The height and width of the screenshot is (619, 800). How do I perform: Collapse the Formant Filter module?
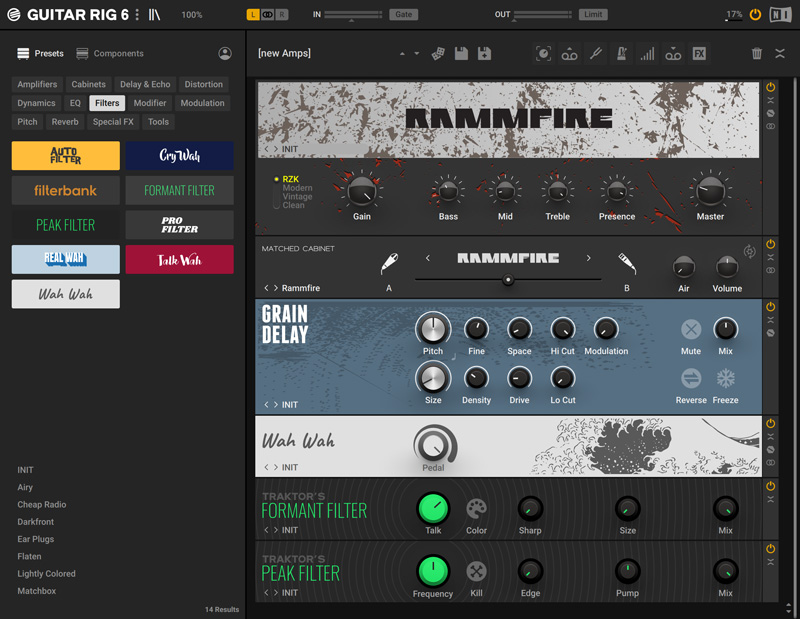(x=770, y=499)
